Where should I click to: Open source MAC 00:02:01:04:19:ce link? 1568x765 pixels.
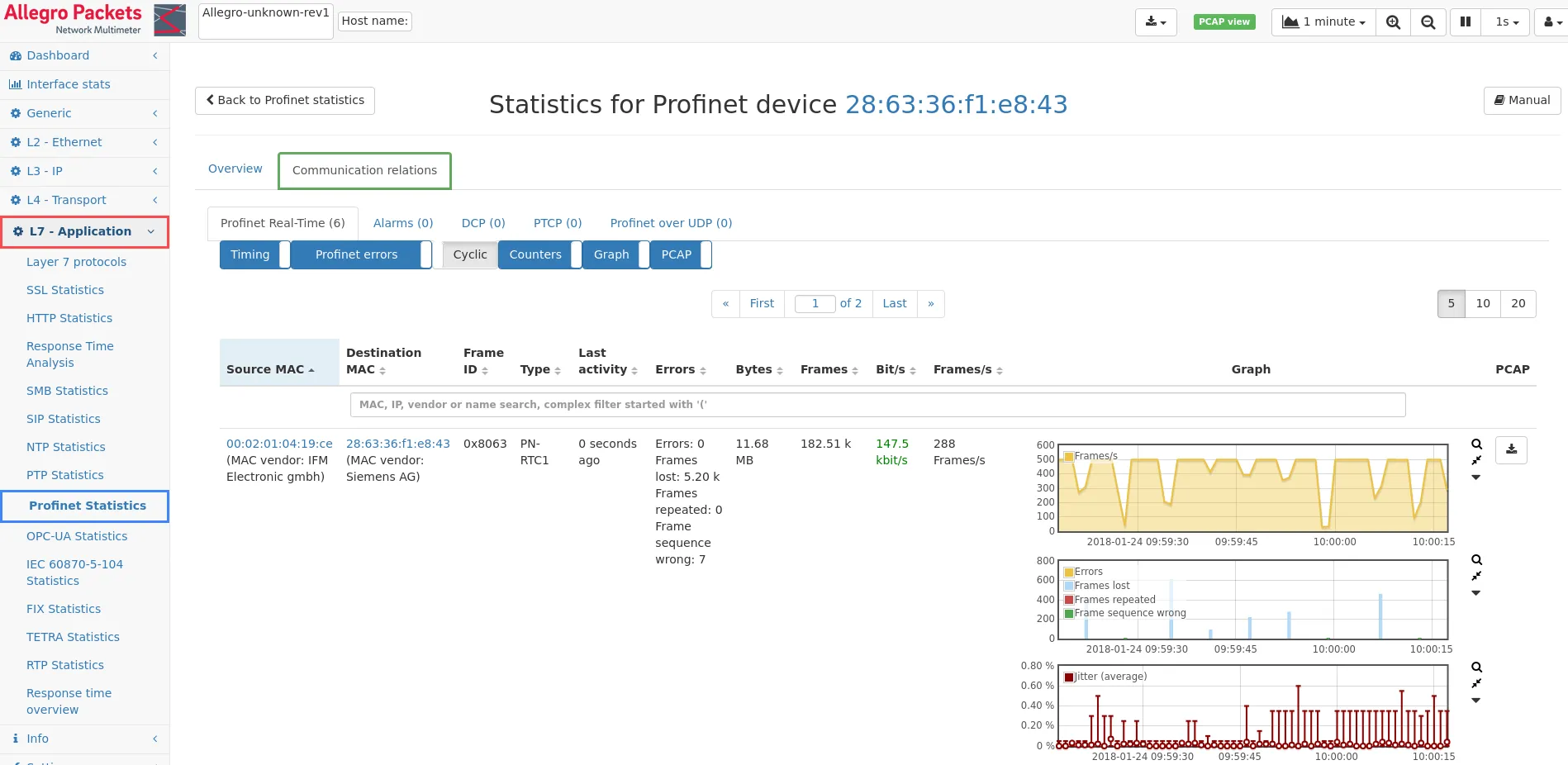click(x=279, y=444)
